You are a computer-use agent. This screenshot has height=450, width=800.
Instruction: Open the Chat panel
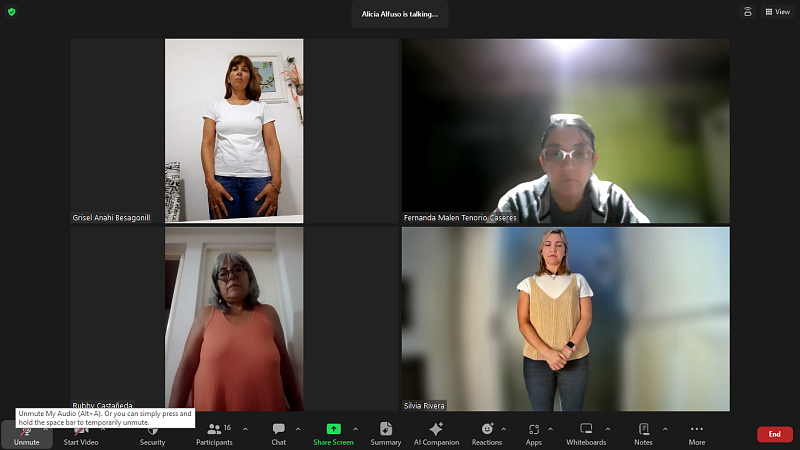pos(278,433)
